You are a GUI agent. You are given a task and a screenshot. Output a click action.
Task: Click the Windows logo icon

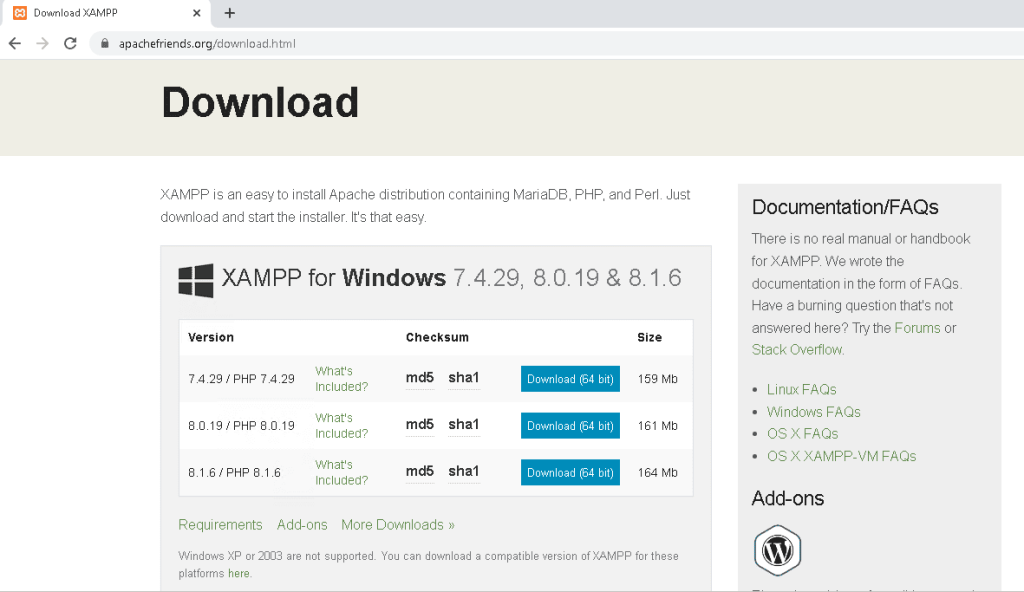point(196,280)
